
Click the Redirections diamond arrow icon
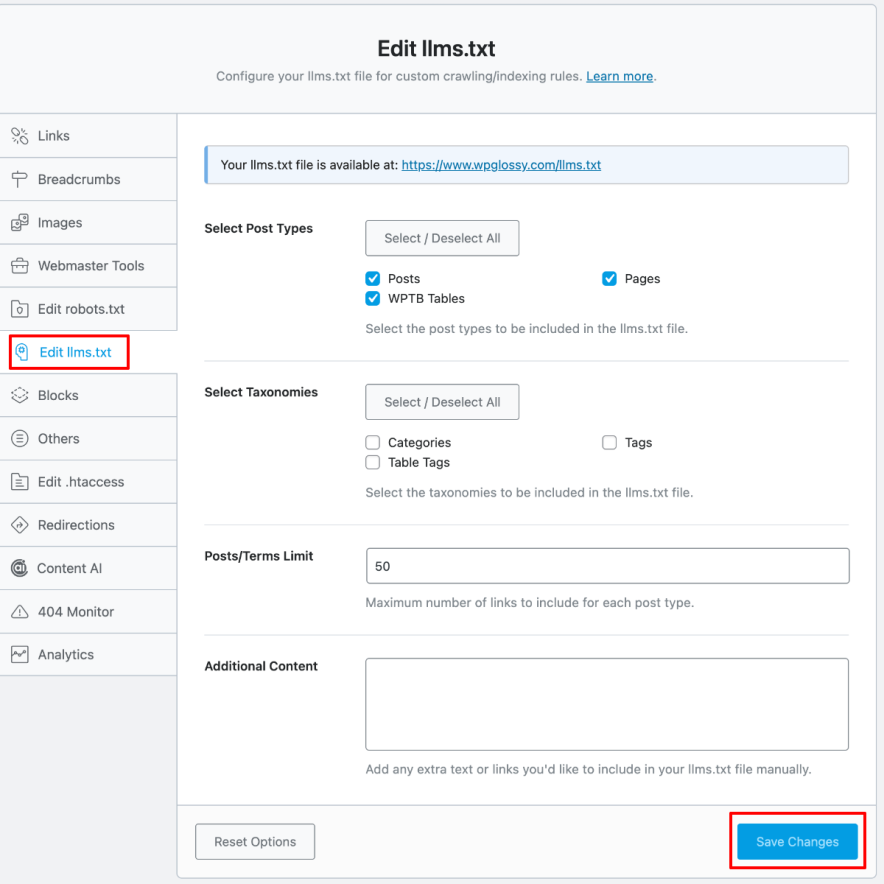[x=20, y=525]
